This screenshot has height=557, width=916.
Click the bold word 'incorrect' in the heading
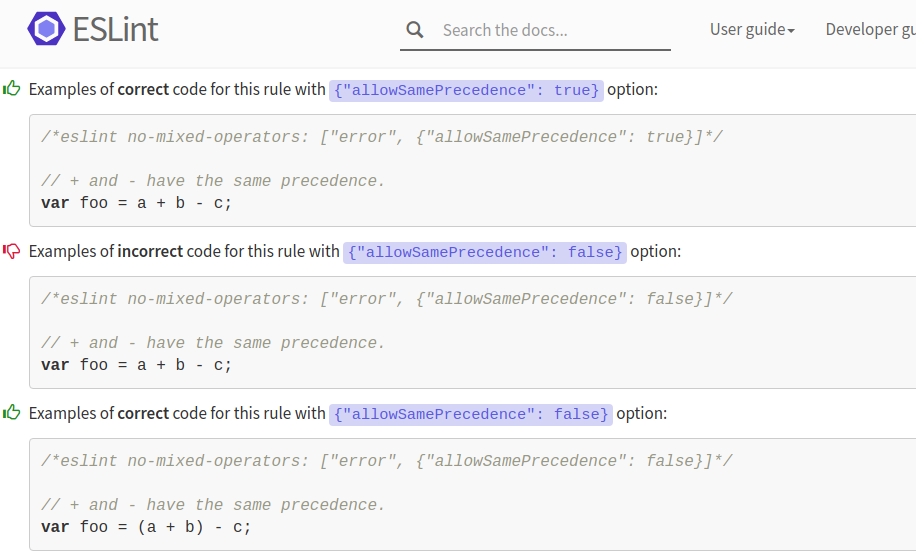[150, 252]
